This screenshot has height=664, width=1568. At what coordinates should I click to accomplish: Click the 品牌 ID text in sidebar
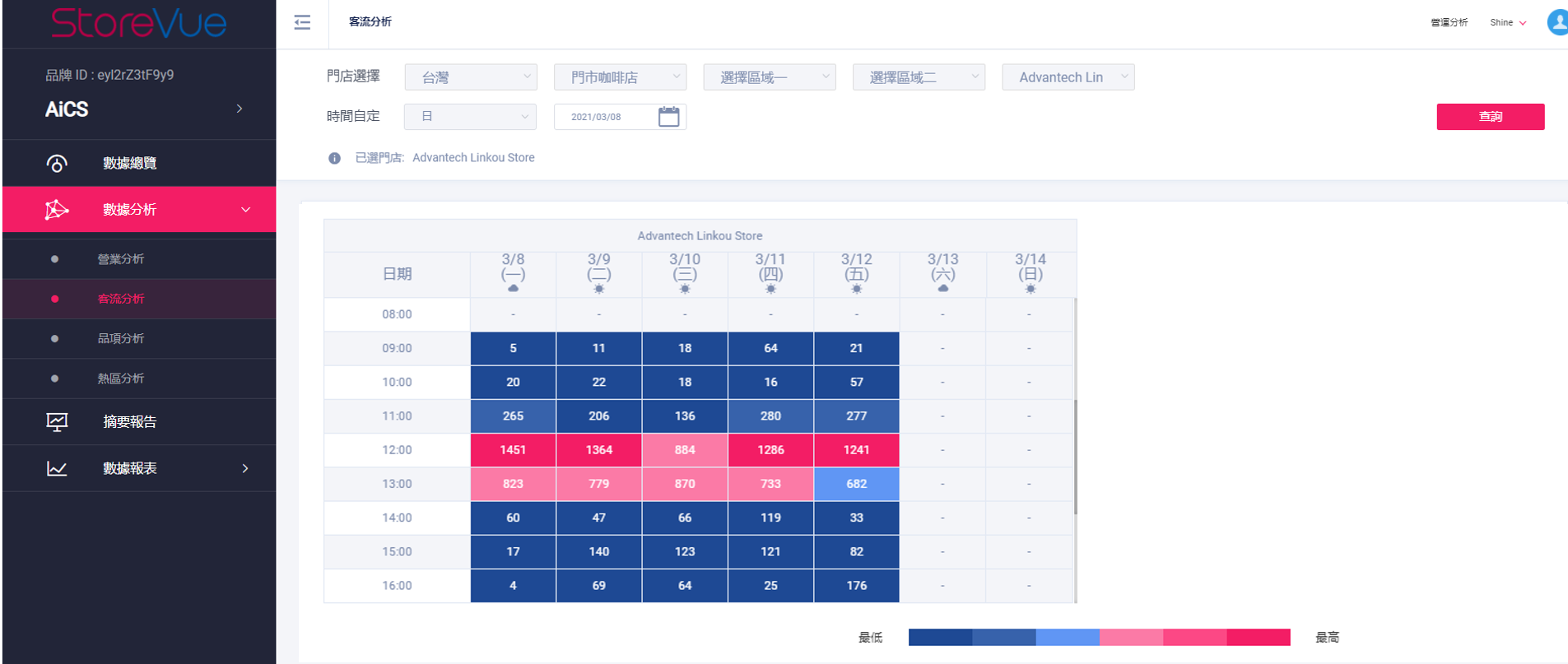pos(109,75)
